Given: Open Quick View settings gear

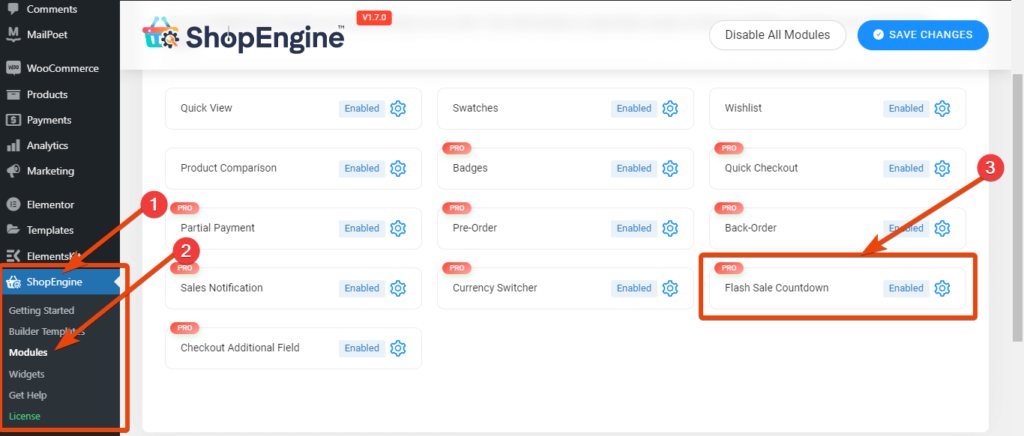Looking at the screenshot, I should [x=398, y=108].
